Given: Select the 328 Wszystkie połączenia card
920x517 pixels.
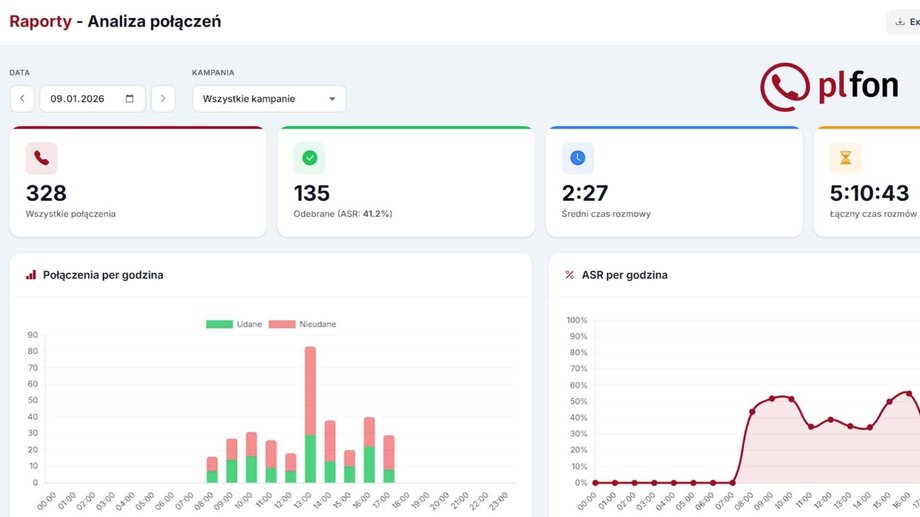Looking at the screenshot, I should 138,183.
